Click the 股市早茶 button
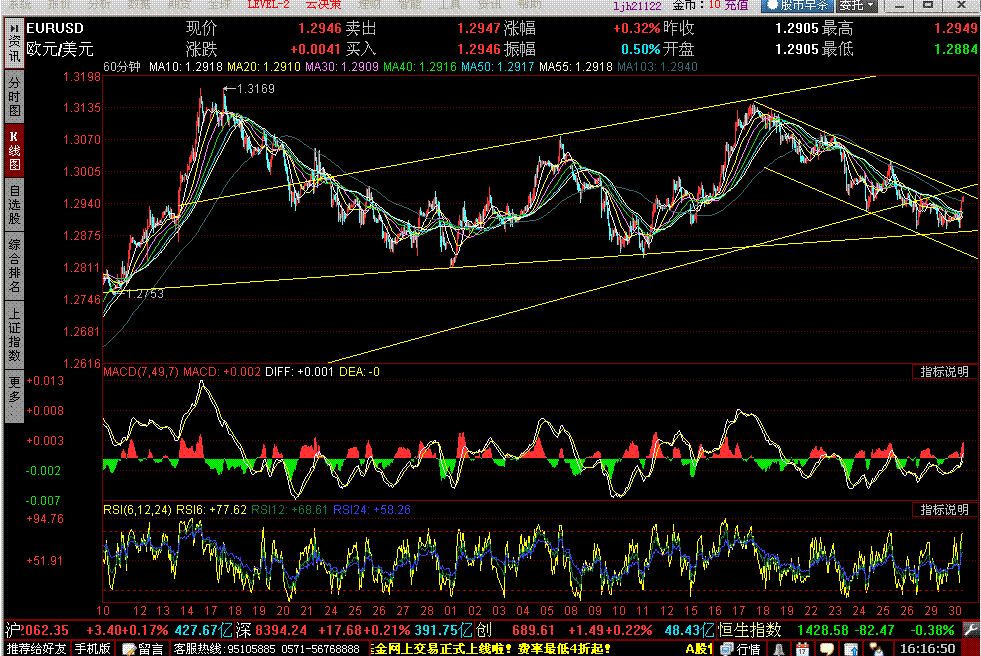This screenshot has width=981, height=656. click(797, 6)
